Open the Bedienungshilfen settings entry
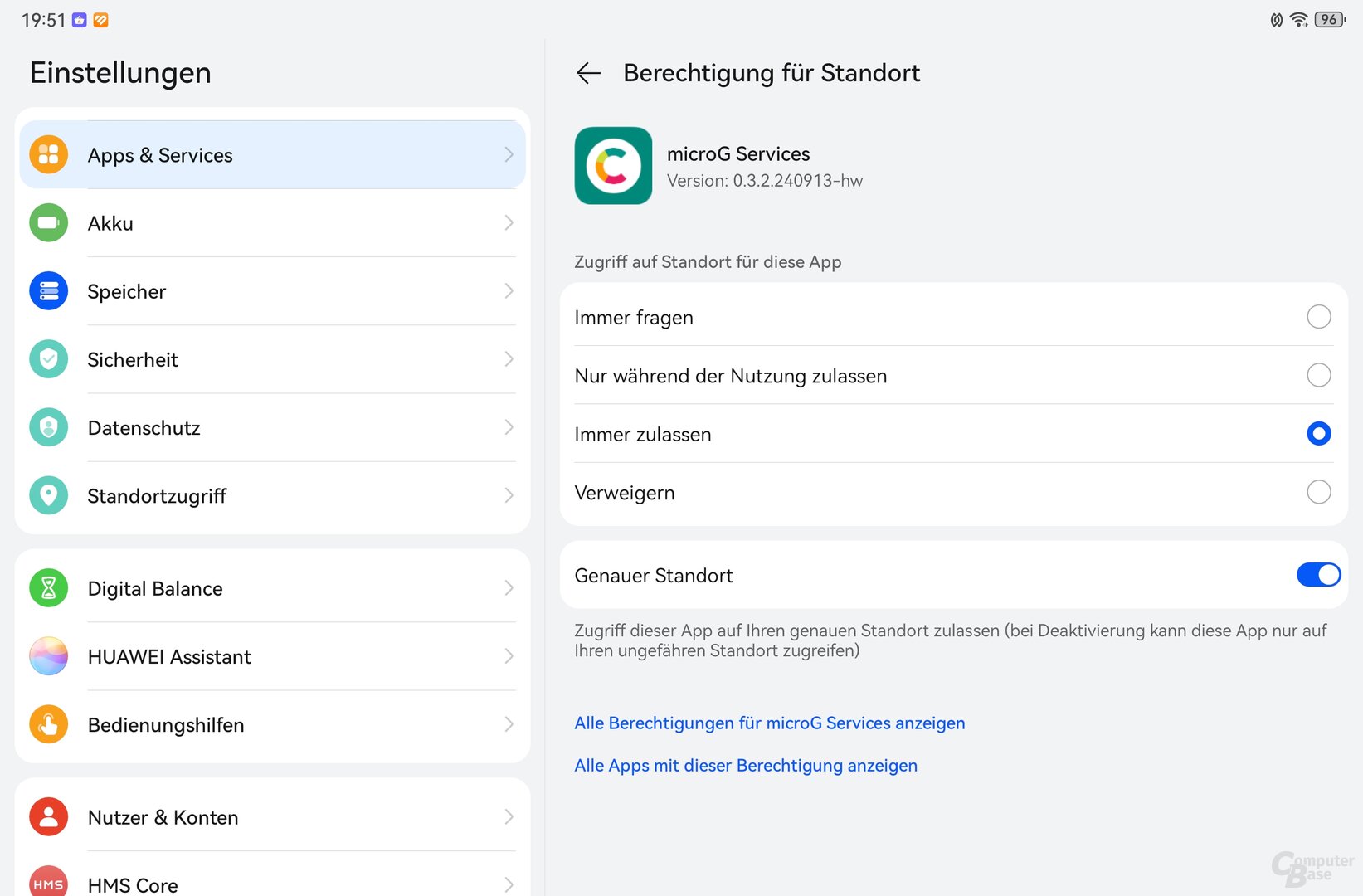 272,724
